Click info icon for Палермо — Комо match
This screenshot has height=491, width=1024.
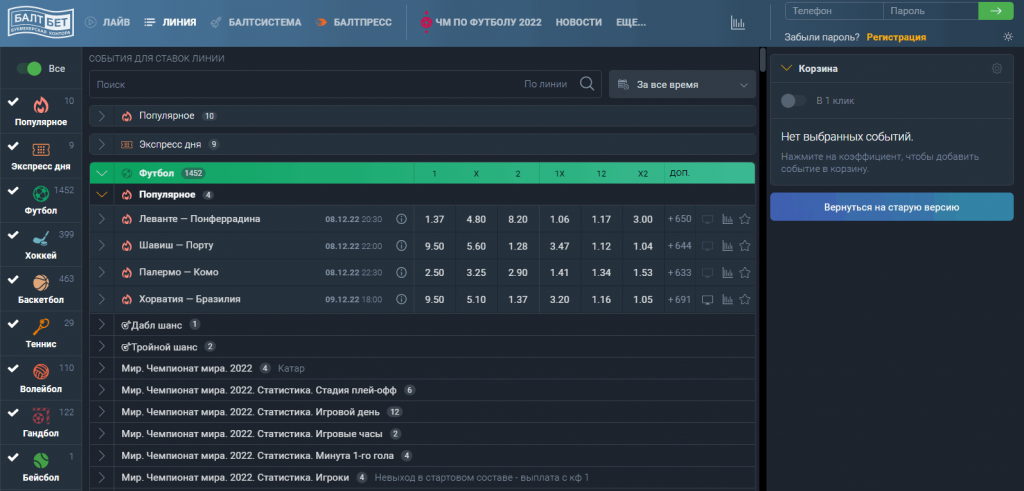pos(402,272)
